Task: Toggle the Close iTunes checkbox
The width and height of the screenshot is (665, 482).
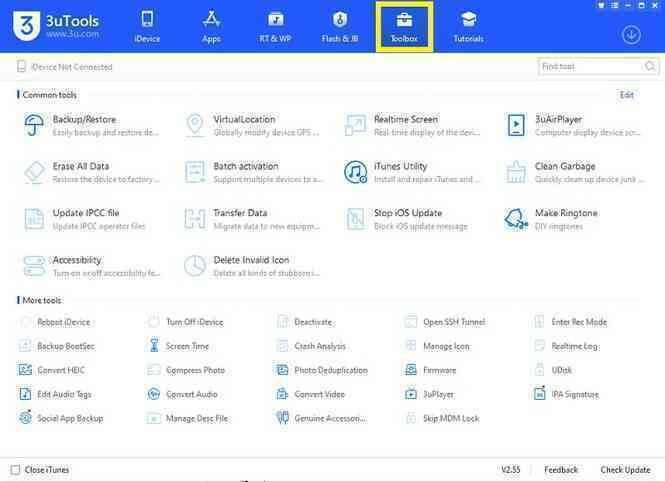Action: point(15,470)
